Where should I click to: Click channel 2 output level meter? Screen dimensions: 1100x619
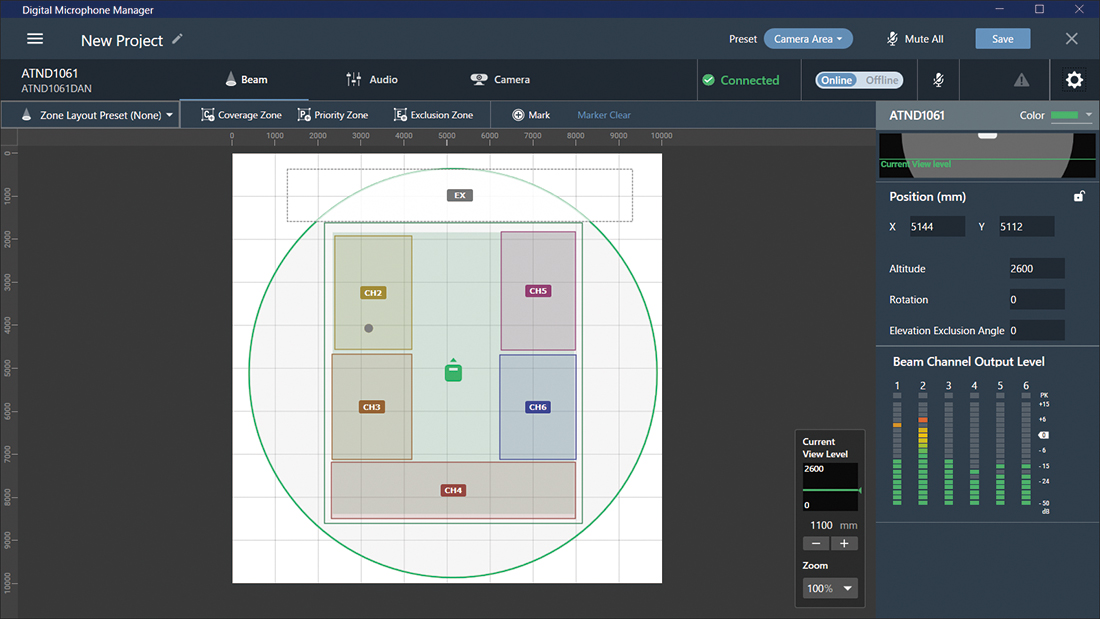click(923, 449)
